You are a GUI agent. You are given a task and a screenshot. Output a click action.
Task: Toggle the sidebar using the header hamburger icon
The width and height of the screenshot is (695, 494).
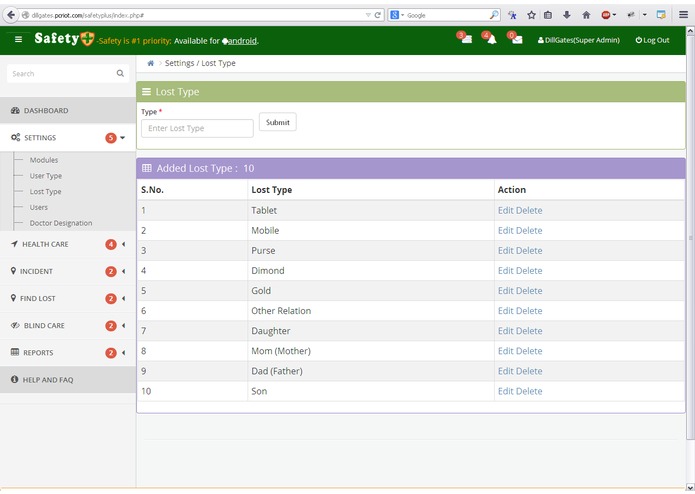pos(18,39)
